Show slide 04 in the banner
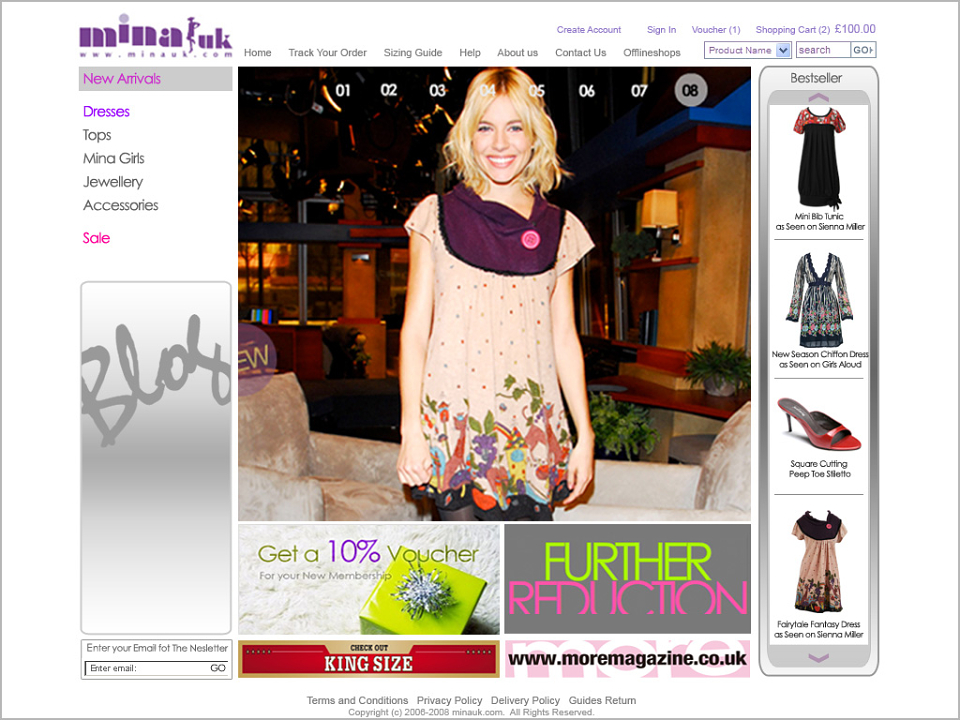The width and height of the screenshot is (960, 720). tap(488, 91)
